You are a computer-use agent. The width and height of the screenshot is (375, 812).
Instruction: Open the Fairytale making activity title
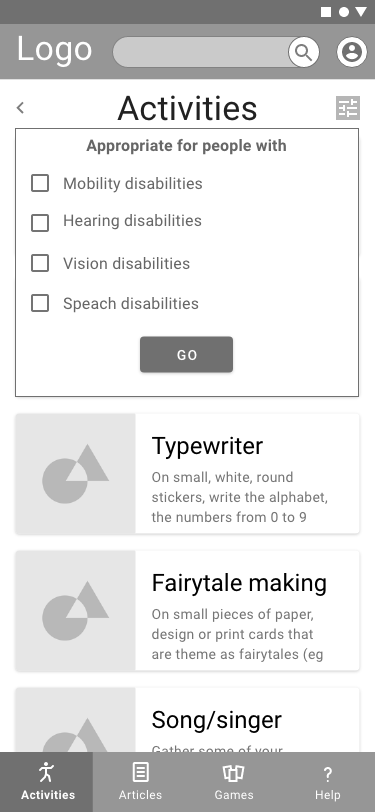239,583
